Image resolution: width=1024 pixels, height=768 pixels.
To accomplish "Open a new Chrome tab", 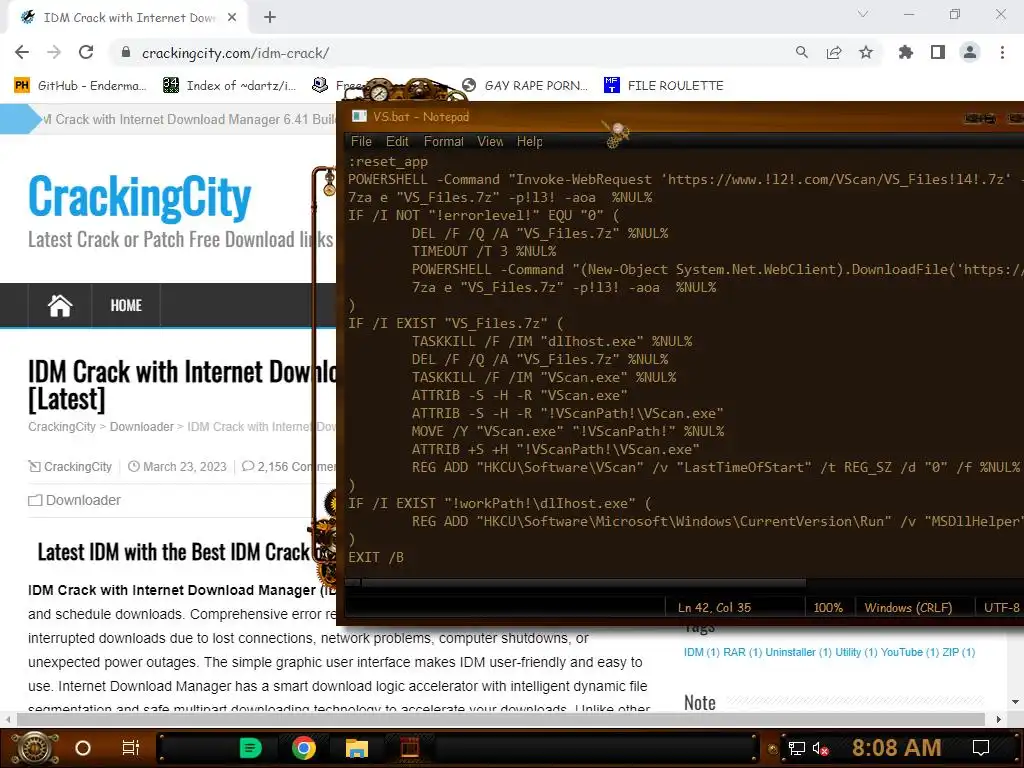I will point(270,18).
